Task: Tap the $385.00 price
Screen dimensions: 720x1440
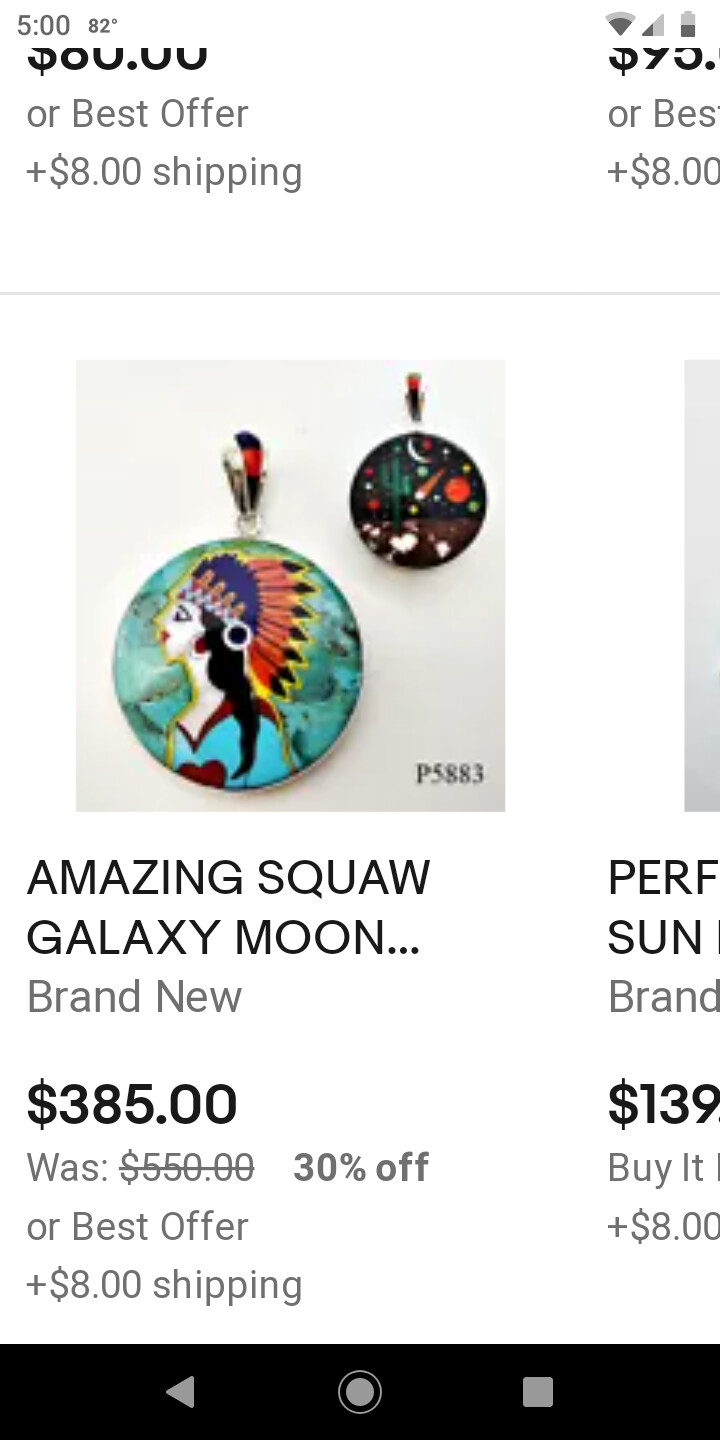Action: (132, 1104)
